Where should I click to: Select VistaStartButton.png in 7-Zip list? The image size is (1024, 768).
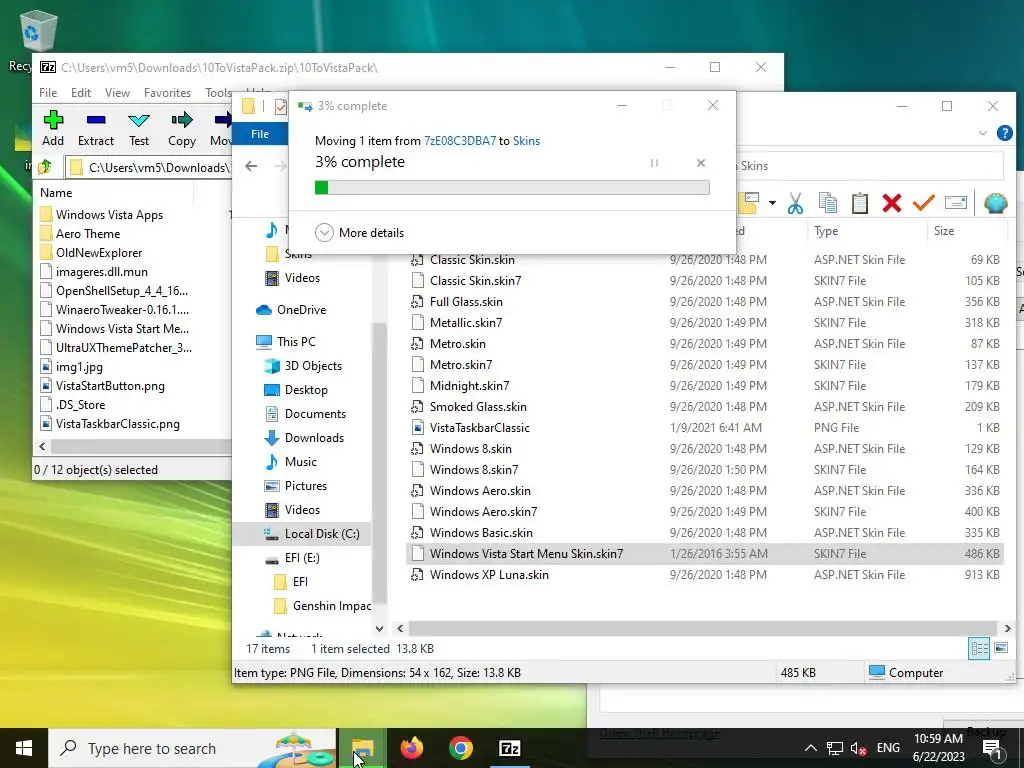(110, 386)
